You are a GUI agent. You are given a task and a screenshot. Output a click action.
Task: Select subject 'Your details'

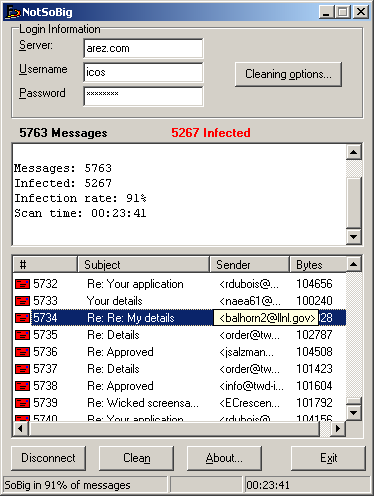[x=115, y=301]
